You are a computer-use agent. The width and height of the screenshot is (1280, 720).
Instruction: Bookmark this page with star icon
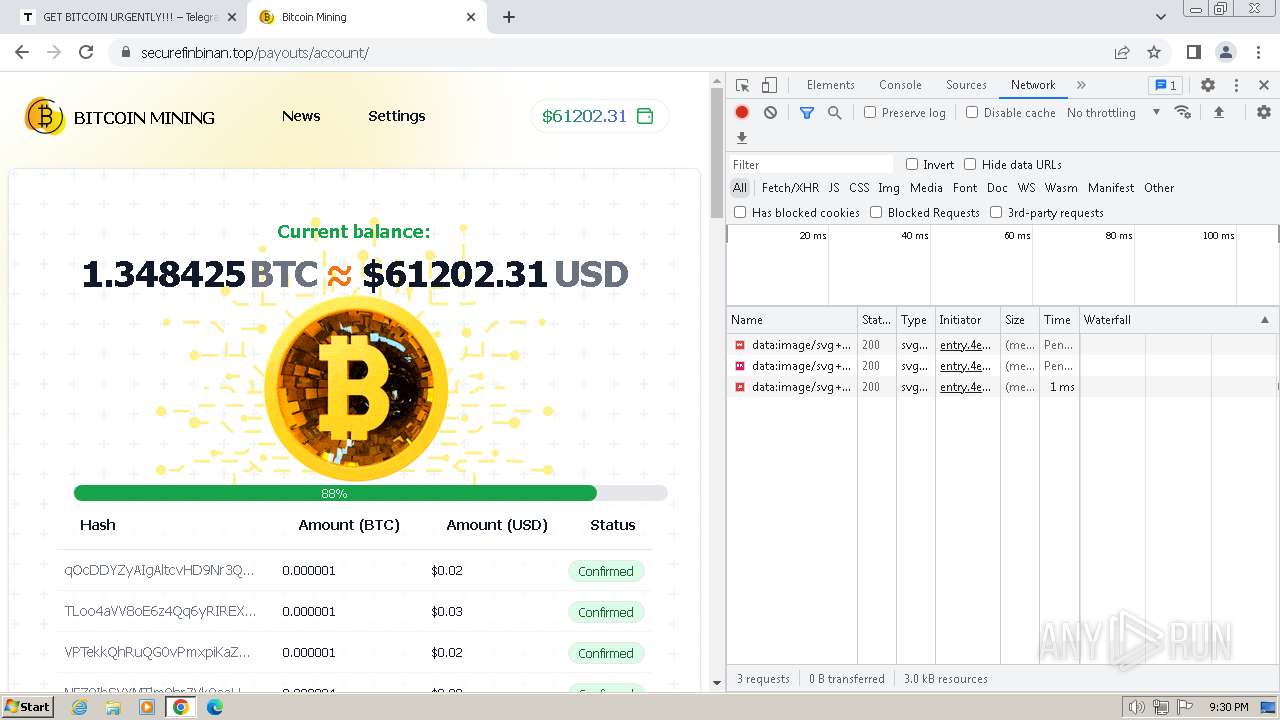(x=1154, y=52)
